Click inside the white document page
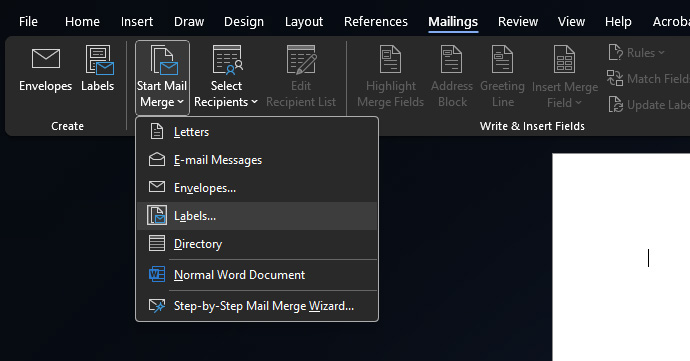 [621, 257]
